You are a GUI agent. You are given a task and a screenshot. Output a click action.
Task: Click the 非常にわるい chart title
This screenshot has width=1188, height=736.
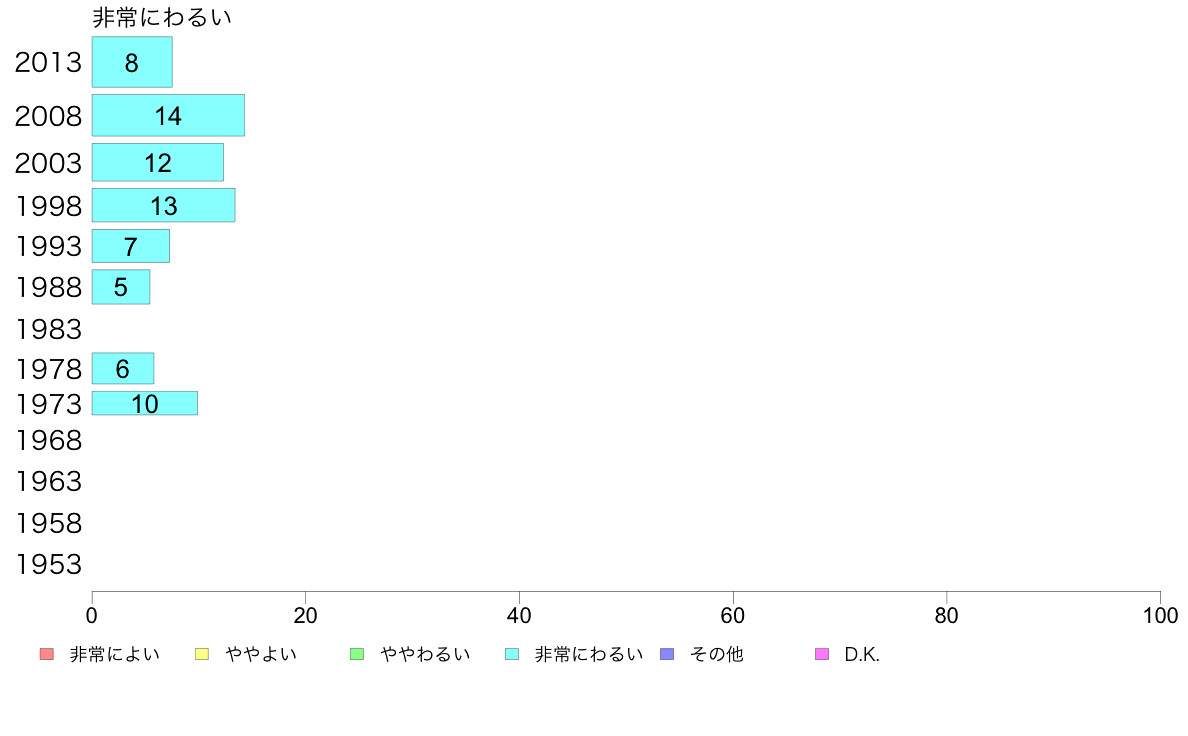coord(161,17)
